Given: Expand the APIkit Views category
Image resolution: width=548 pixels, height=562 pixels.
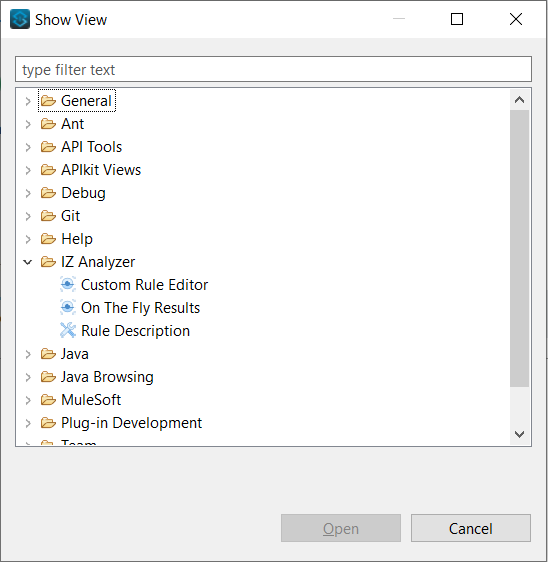Looking at the screenshot, I should click(28, 170).
